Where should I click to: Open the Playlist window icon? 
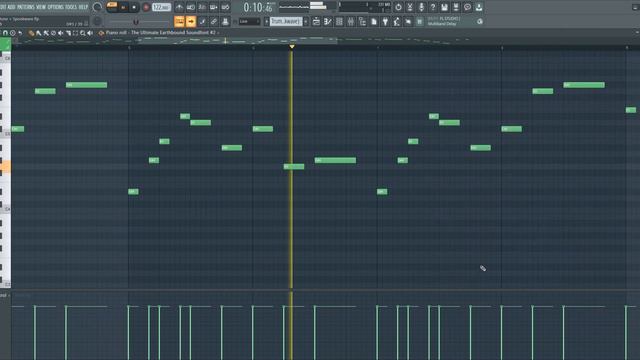[316, 21]
